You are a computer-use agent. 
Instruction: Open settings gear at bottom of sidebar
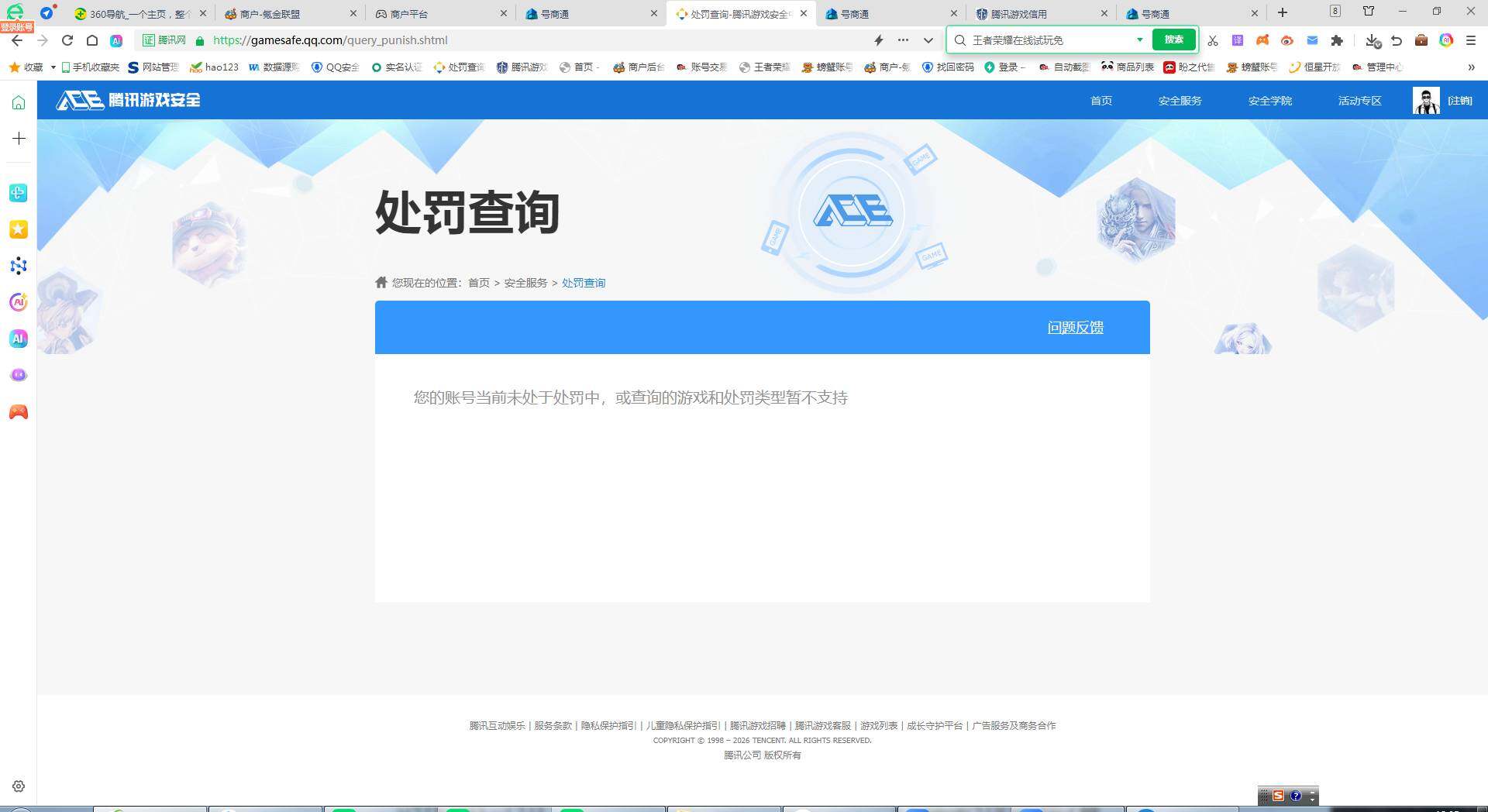18,786
